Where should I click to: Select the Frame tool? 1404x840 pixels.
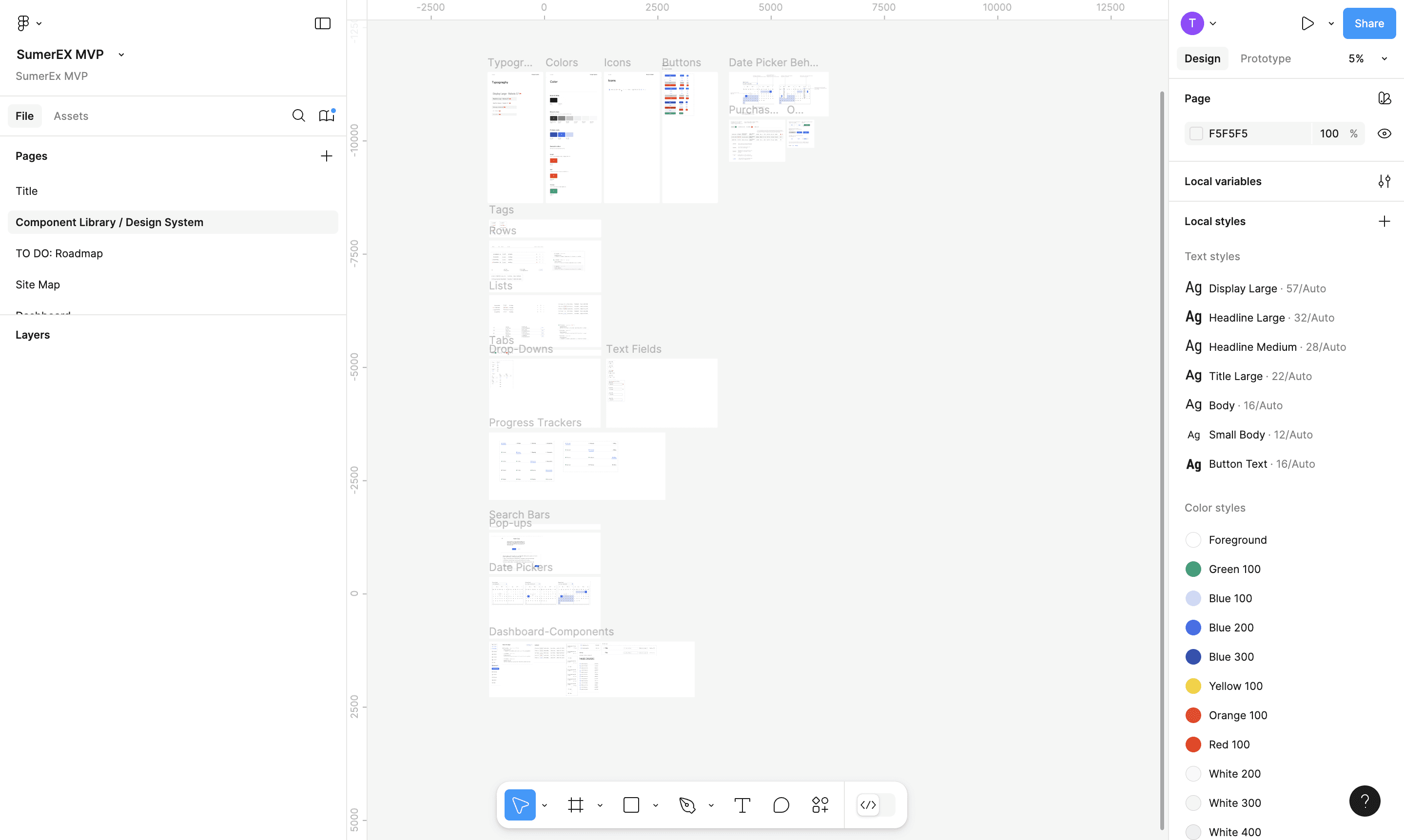pyautogui.click(x=575, y=805)
